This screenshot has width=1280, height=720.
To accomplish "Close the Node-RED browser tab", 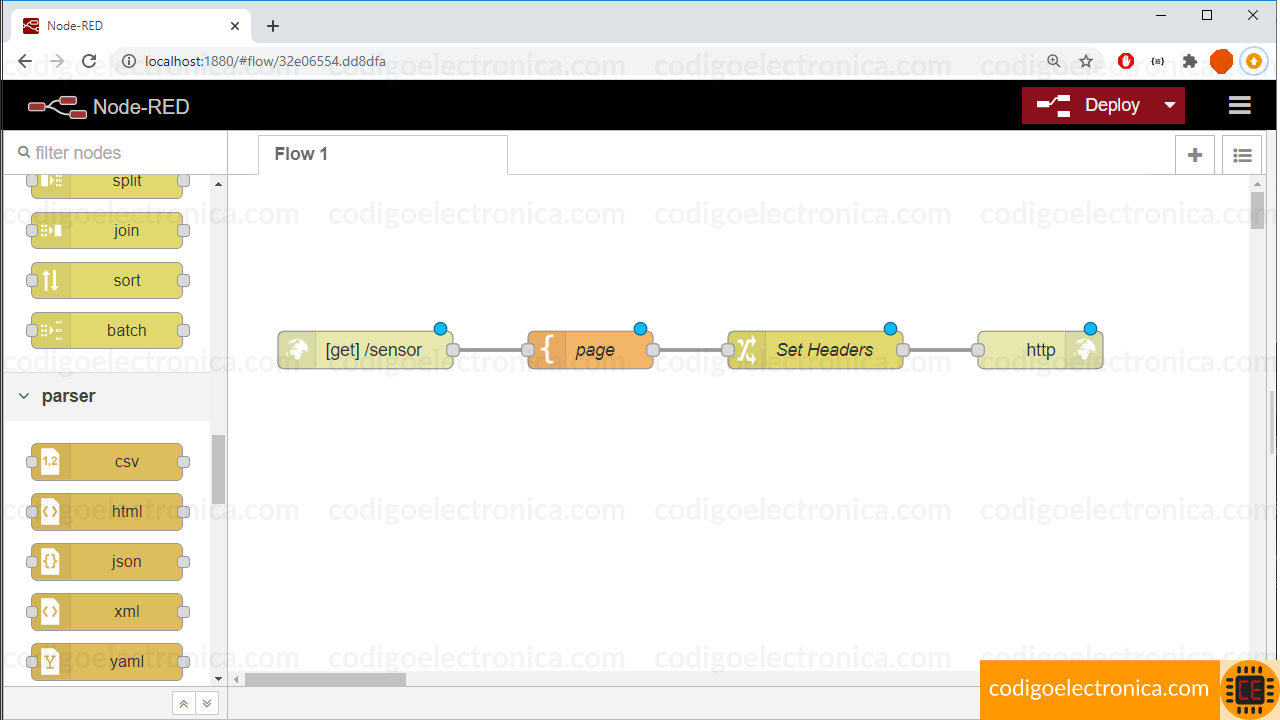I will click(x=236, y=26).
